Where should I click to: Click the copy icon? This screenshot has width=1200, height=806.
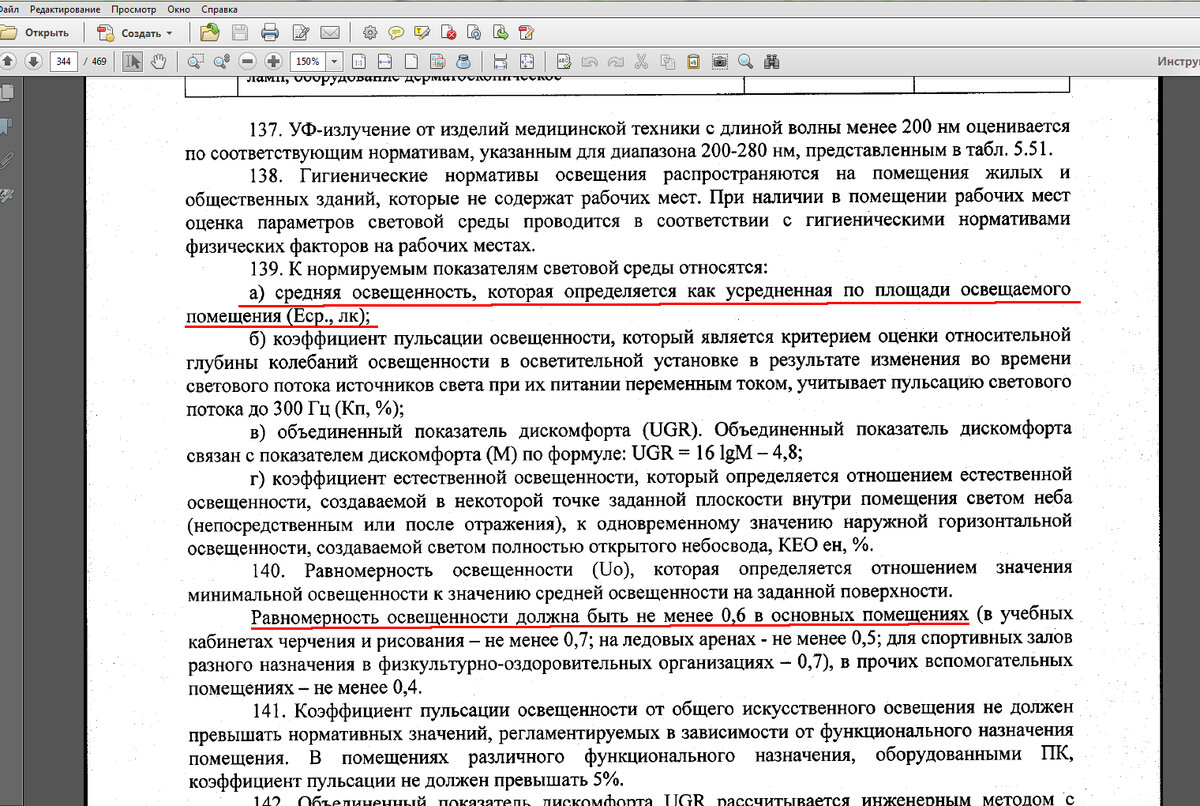pos(667,61)
